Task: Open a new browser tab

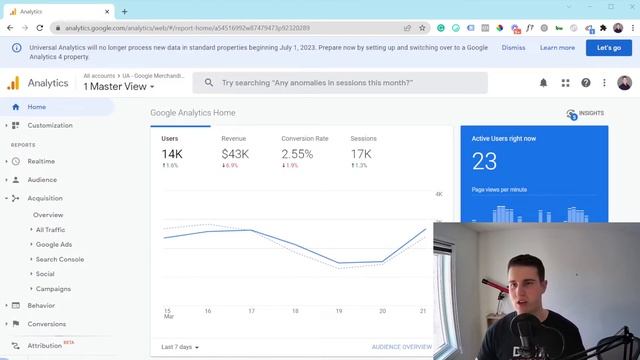Action: click(x=124, y=12)
